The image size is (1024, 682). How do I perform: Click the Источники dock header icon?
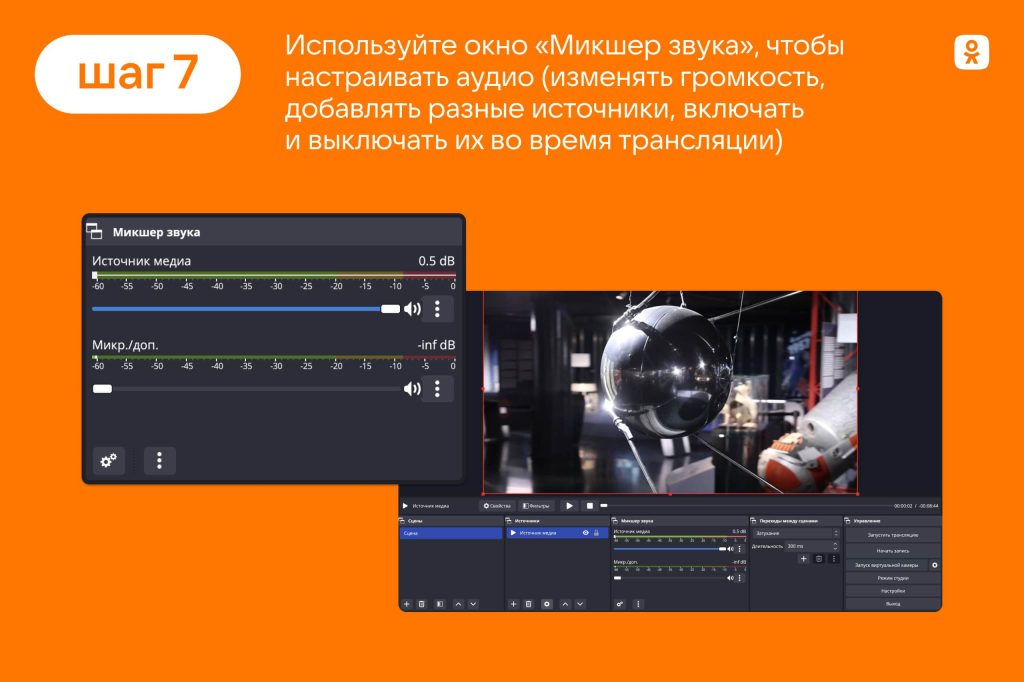pyautogui.click(x=509, y=521)
